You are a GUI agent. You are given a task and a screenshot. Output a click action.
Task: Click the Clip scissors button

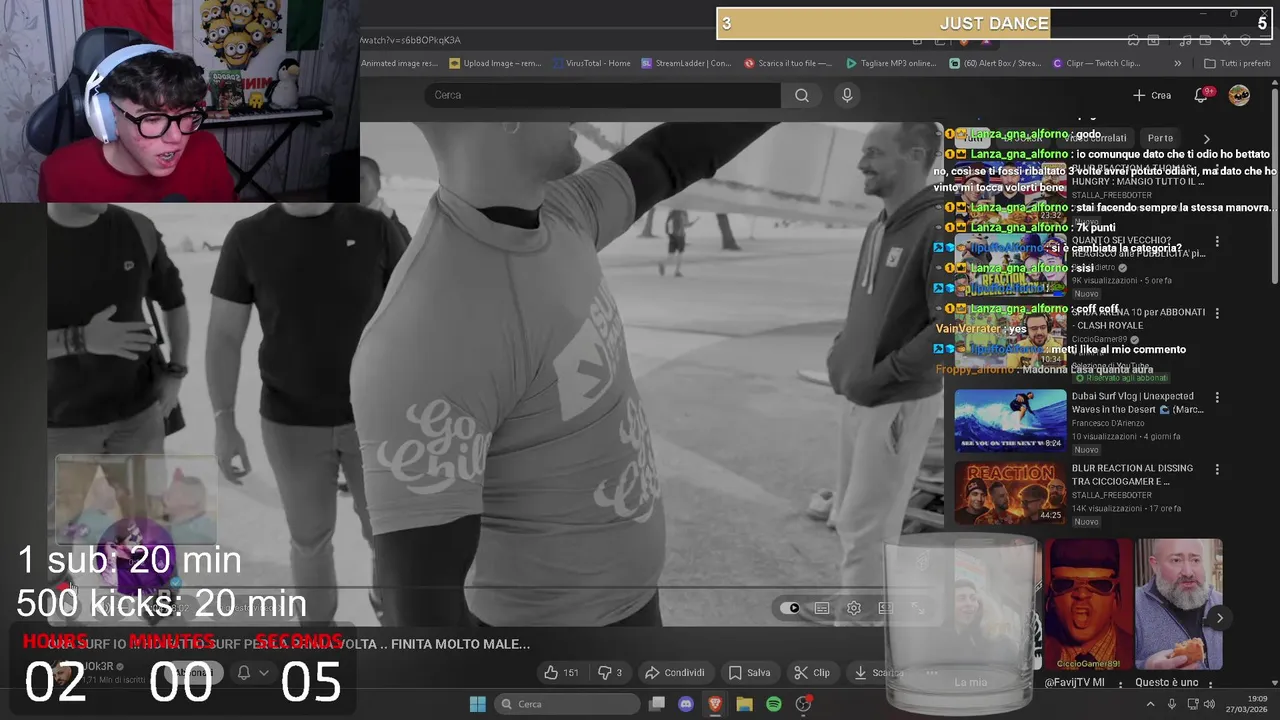(x=812, y=673)
